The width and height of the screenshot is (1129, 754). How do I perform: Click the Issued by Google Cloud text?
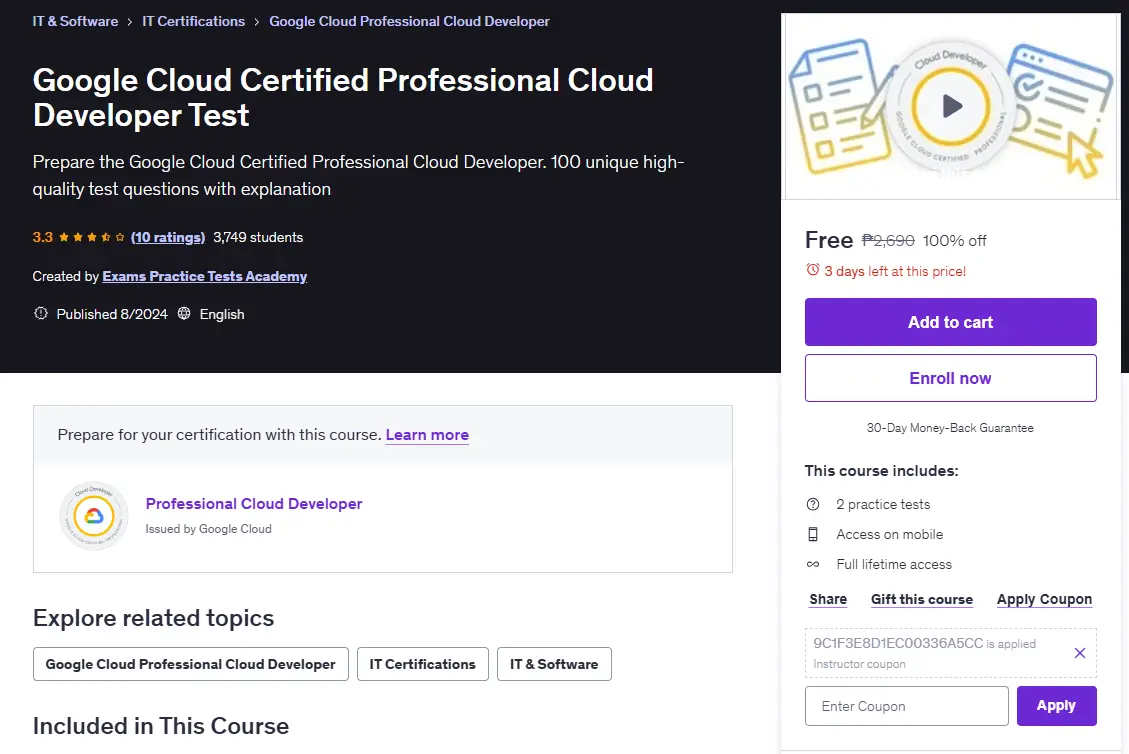tap(208, 529)
